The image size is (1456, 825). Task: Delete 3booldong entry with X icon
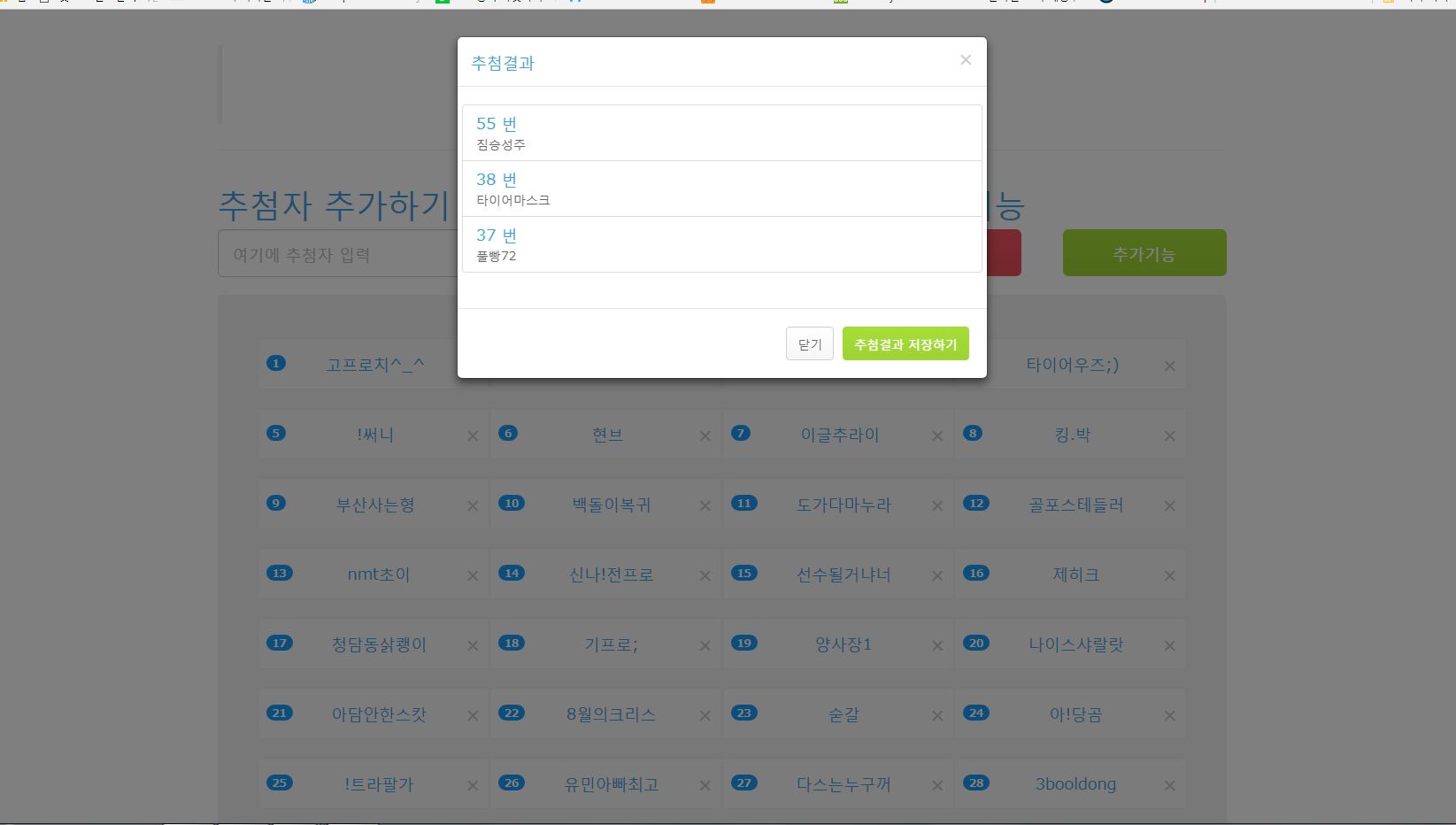pos(1169,785)
